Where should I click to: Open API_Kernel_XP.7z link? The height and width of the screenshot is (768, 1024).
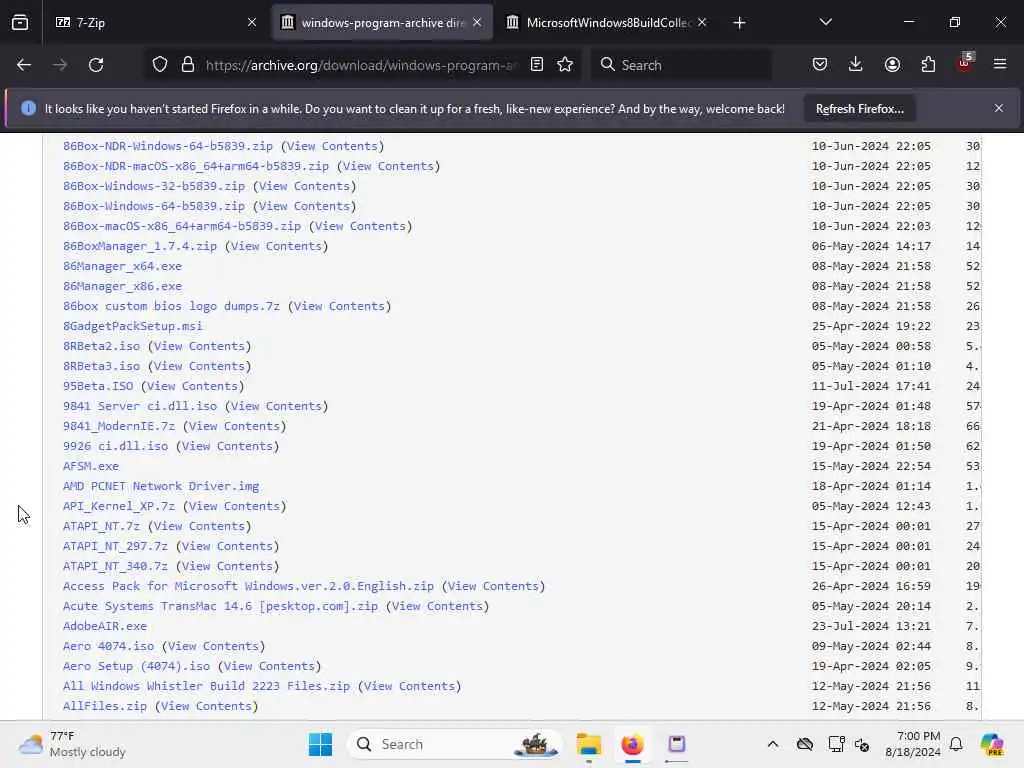click(x=119, y=506)
